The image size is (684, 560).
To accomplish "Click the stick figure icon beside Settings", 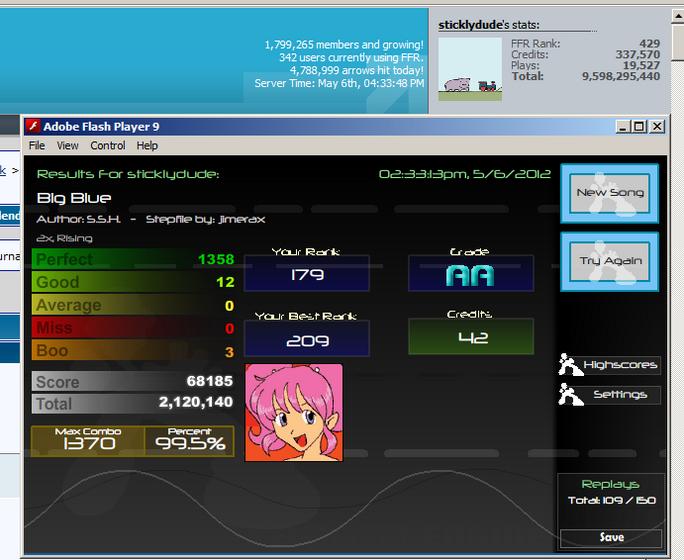I will (x=570, y=394).
